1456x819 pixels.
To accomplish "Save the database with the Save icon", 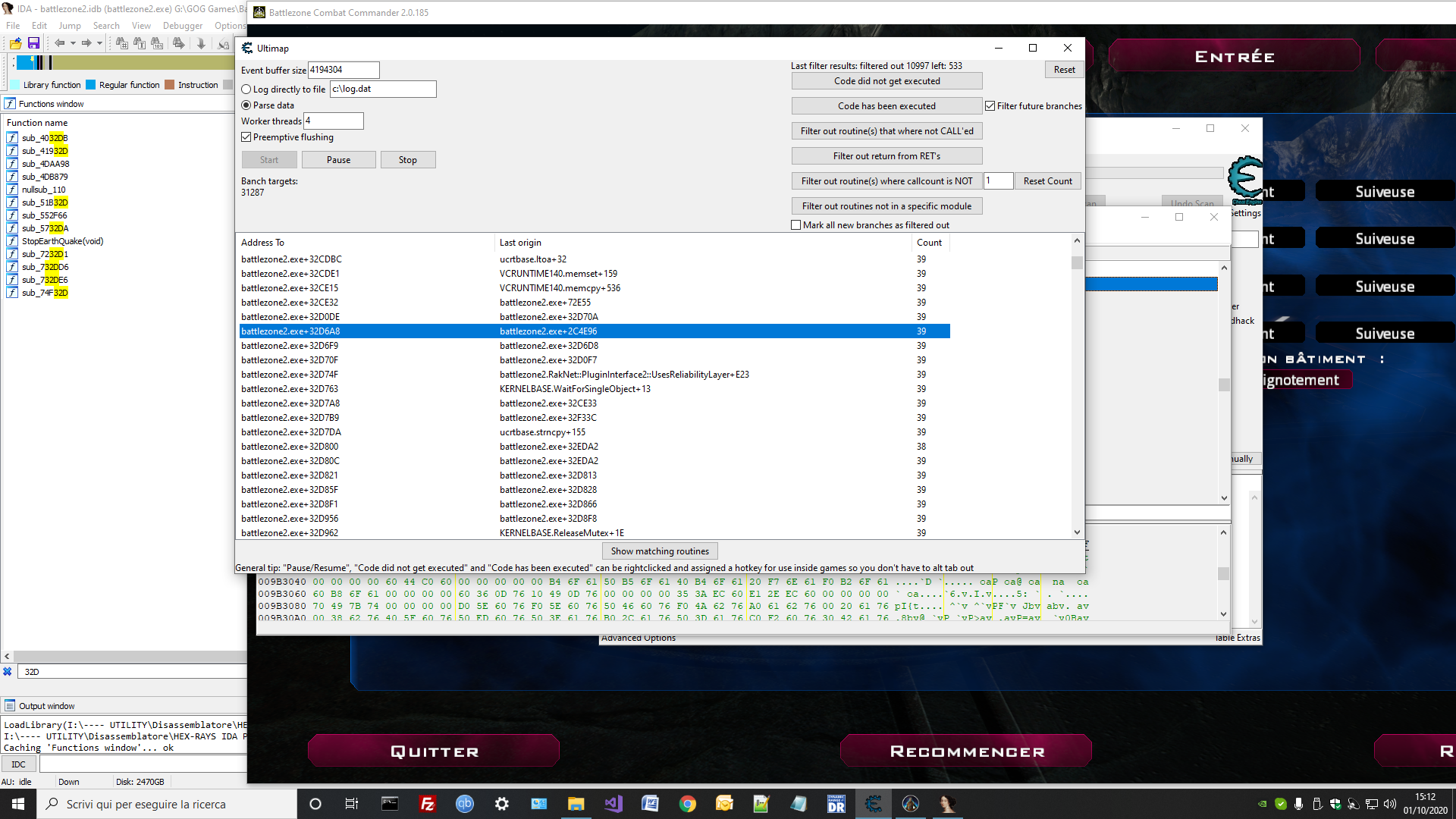I will pyautogui.click(x=33, y=43).
